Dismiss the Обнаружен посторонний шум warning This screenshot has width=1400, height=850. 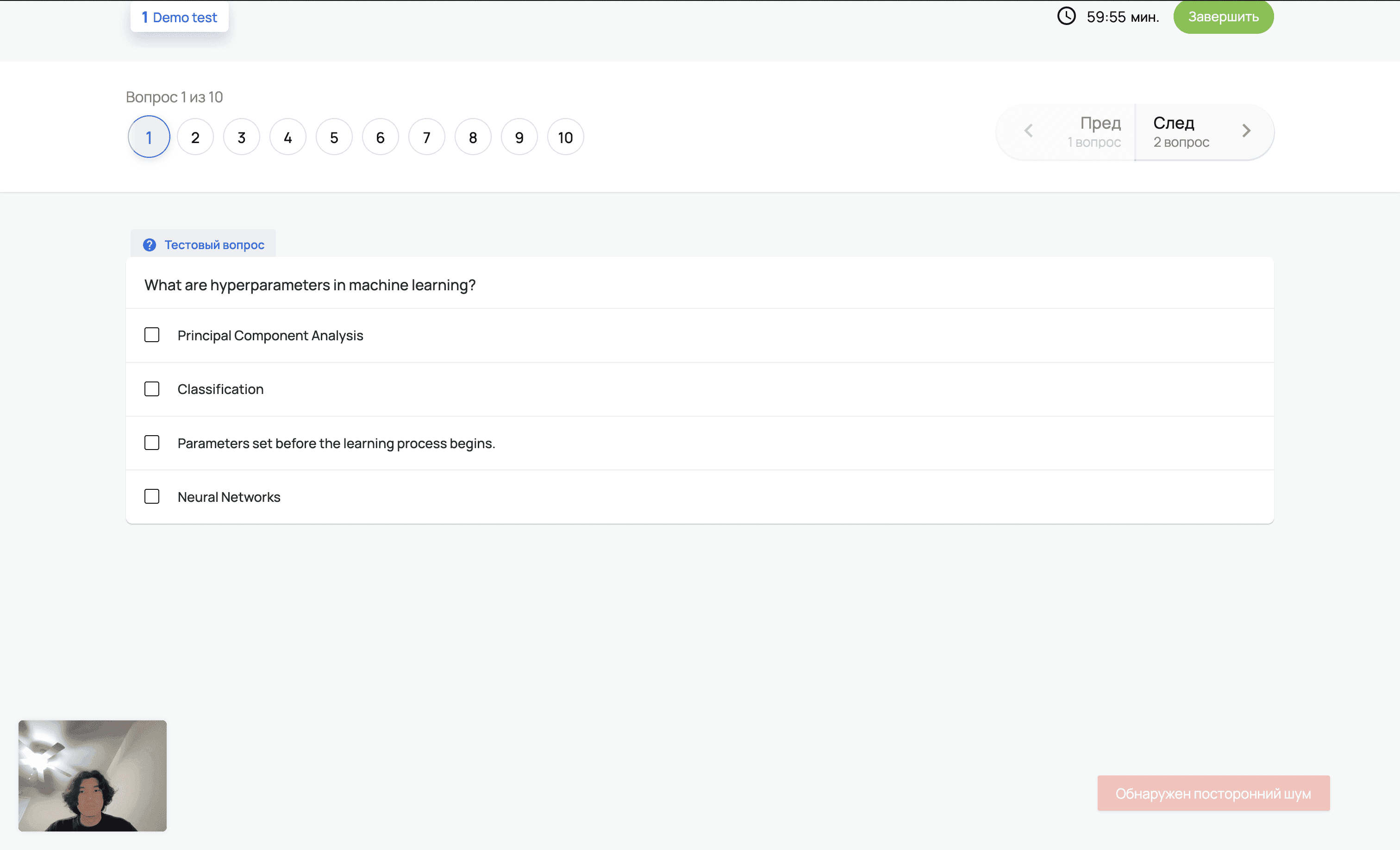point(1213,793)
